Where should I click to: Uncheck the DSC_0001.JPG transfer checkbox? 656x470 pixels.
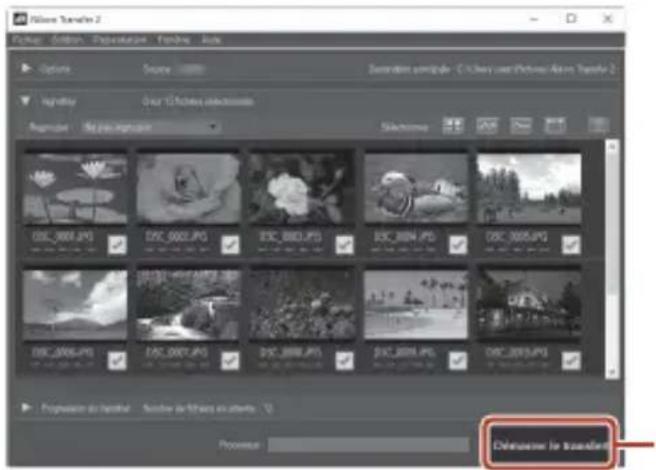tap(117, 245)
